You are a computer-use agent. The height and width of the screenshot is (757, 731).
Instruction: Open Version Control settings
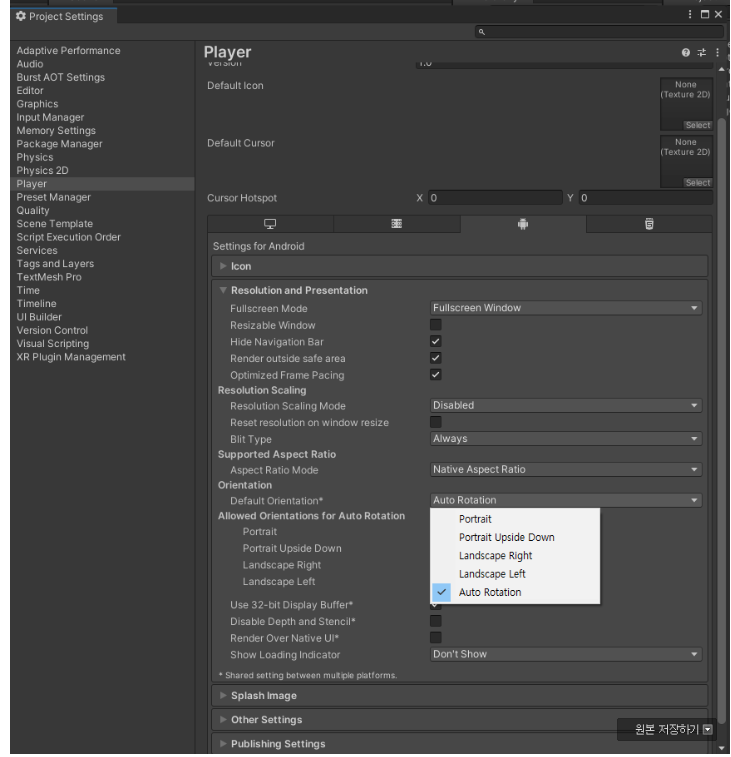(x=52, y=331)
